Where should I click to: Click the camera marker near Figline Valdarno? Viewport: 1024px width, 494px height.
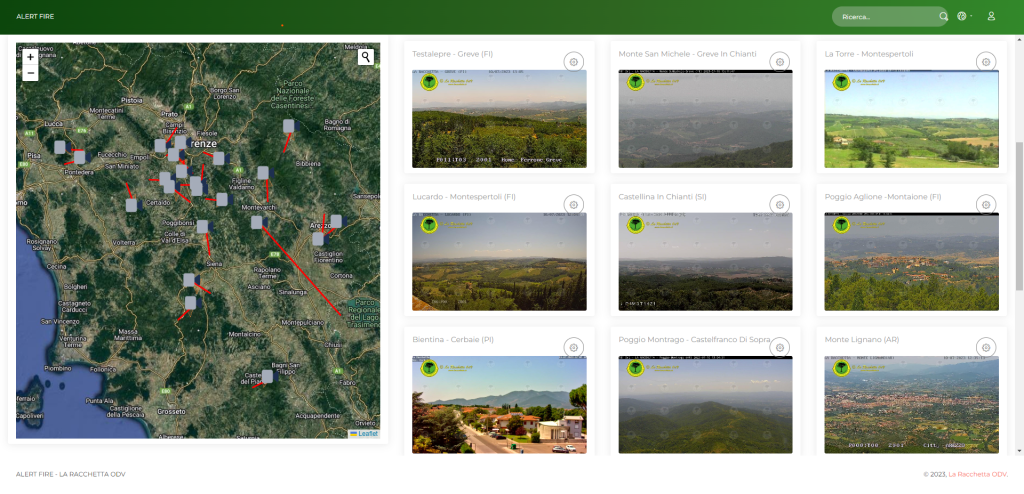click(x=263, y=173)
